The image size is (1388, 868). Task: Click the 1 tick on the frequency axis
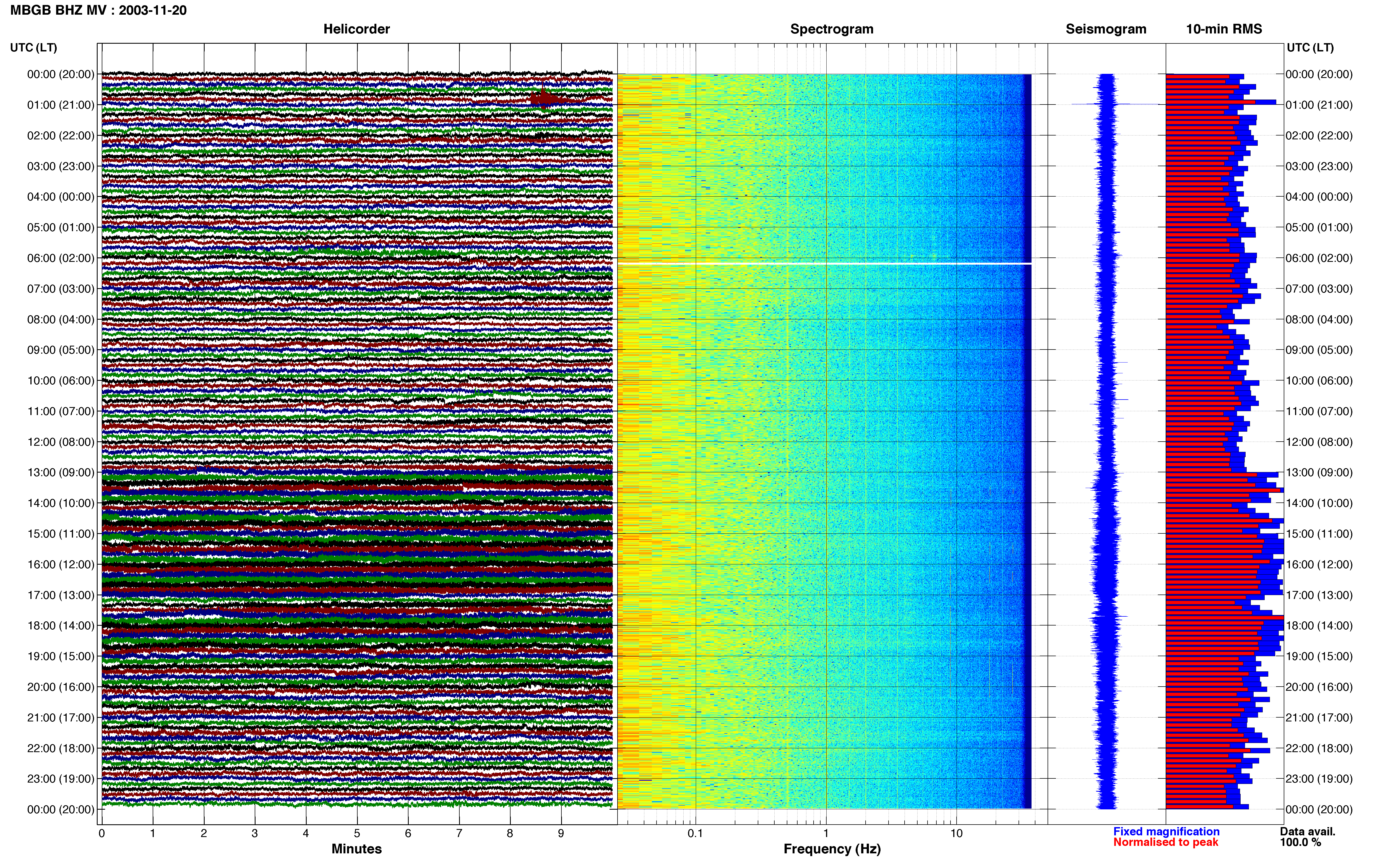(826, 833)
